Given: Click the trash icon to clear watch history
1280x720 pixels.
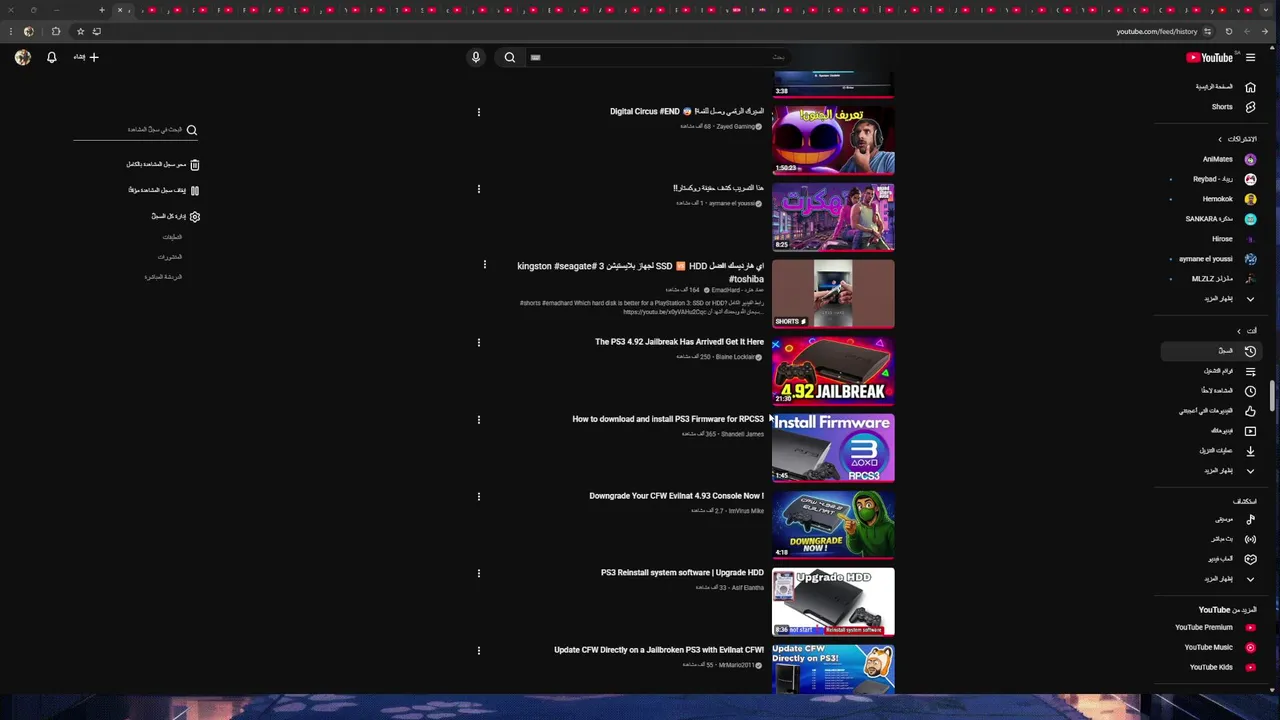Looking at the screenshot, I should click(195, 164).
